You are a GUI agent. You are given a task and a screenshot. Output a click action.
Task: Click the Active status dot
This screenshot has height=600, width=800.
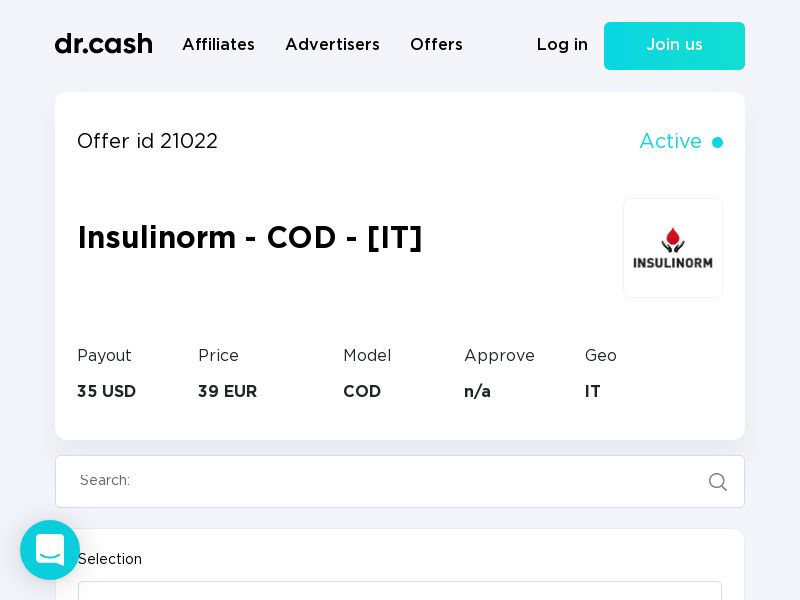point(717,142)
